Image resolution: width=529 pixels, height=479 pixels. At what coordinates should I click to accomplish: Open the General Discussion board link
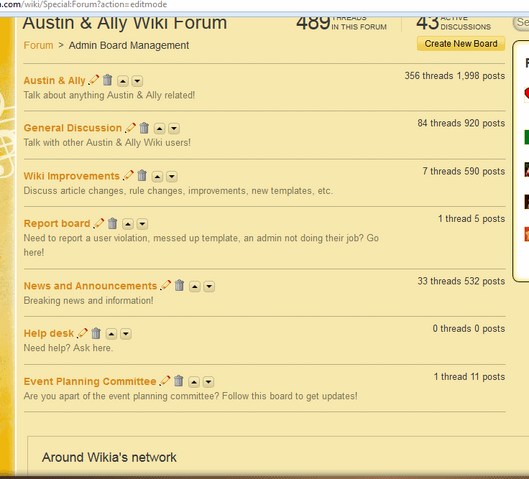coord(73,128)
